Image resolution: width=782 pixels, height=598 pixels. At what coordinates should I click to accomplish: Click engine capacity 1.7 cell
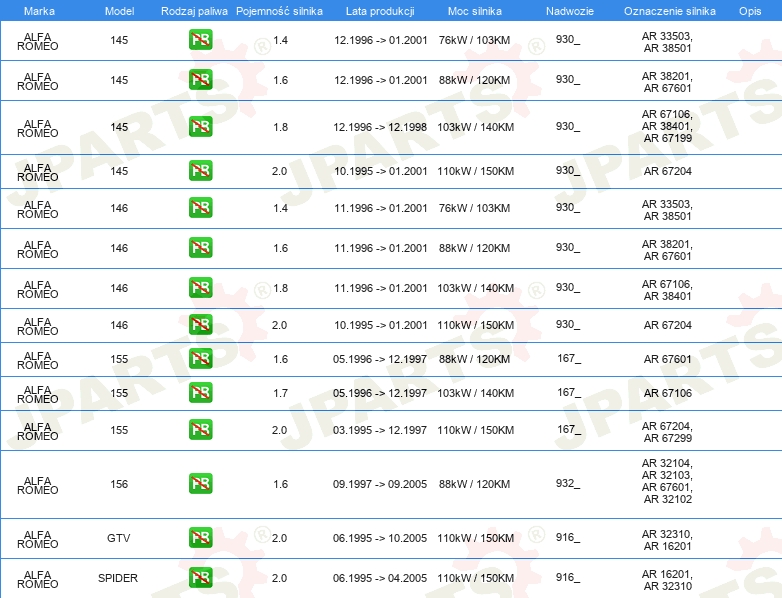tap(280, 393)
